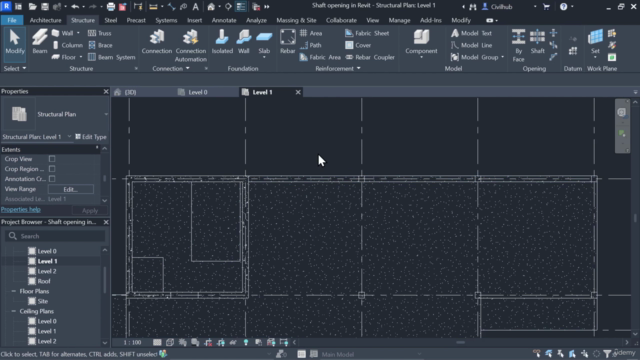Image resolution: width=640 pixels, height=360 pixels.
Task: Select the Model Line tool
Action: 471,45
